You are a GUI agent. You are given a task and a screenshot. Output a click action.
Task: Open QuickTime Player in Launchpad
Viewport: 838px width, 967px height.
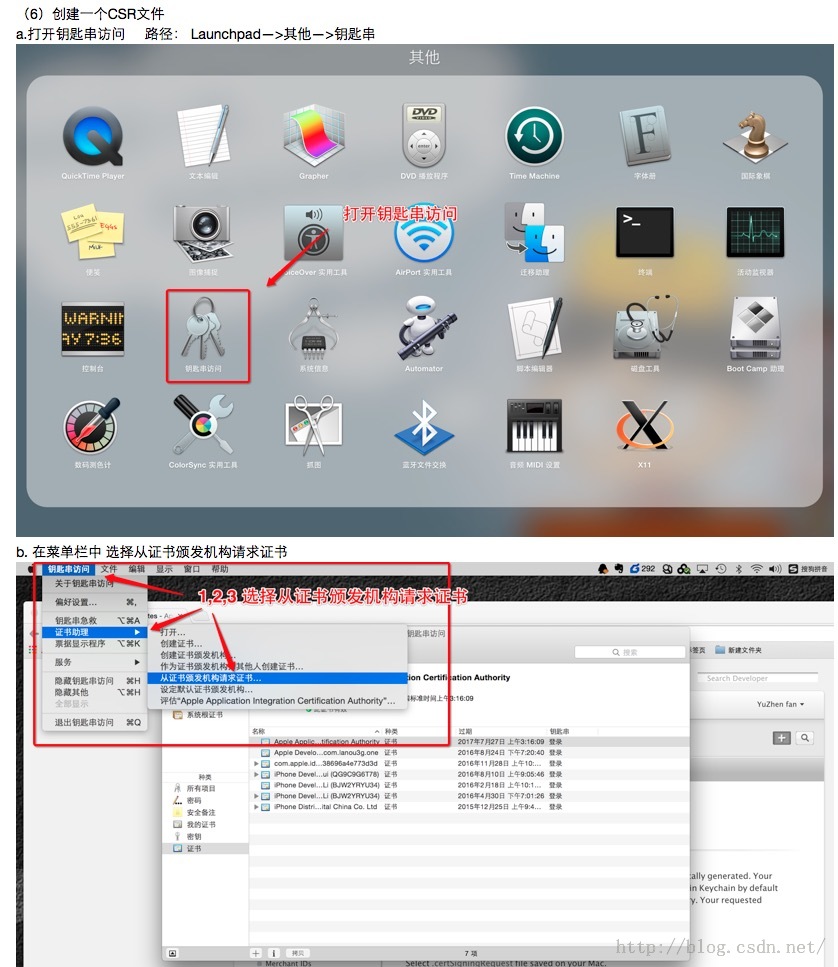coord(92,136)
